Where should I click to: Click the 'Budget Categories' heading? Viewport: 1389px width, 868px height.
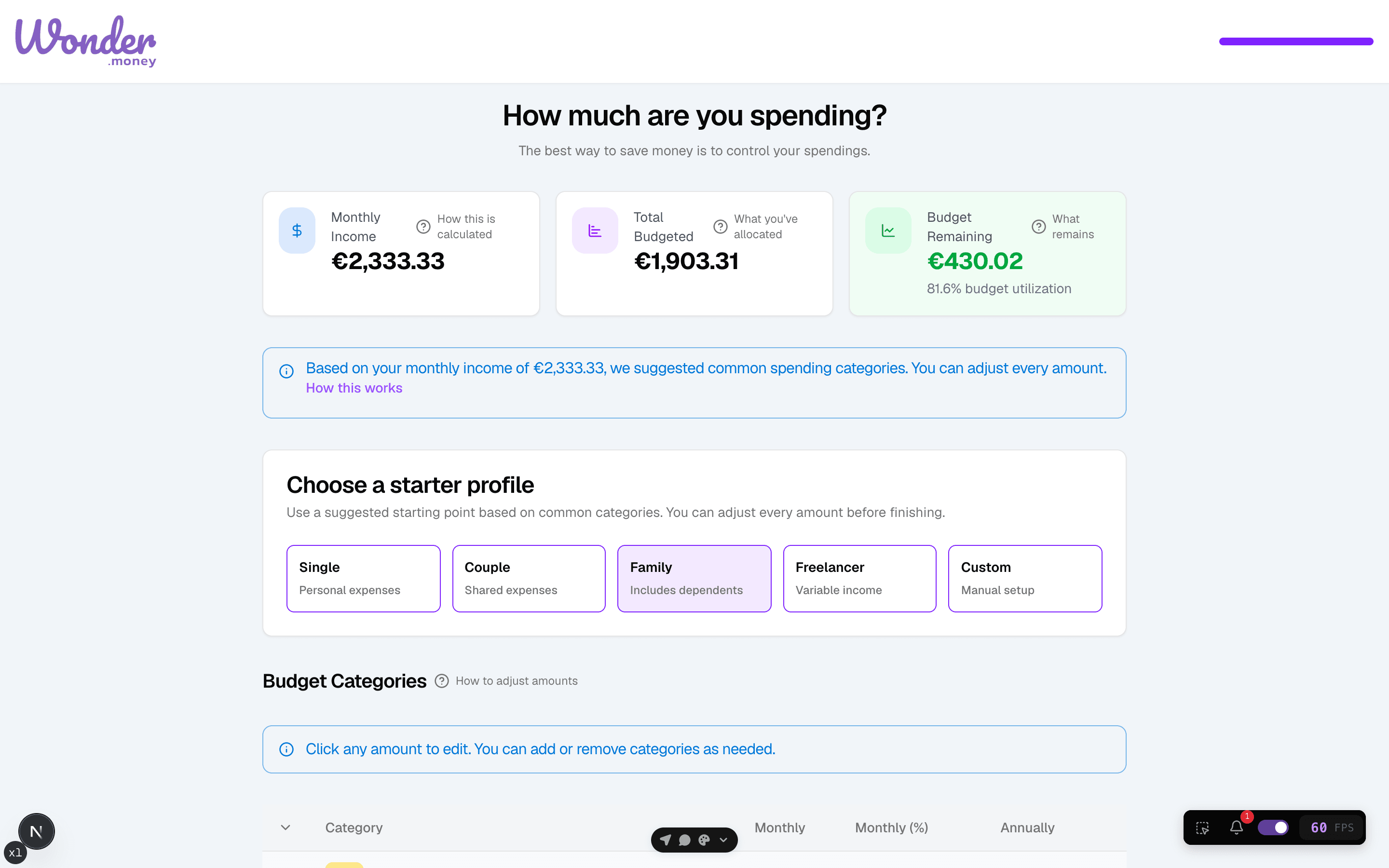tap(344, 681)
